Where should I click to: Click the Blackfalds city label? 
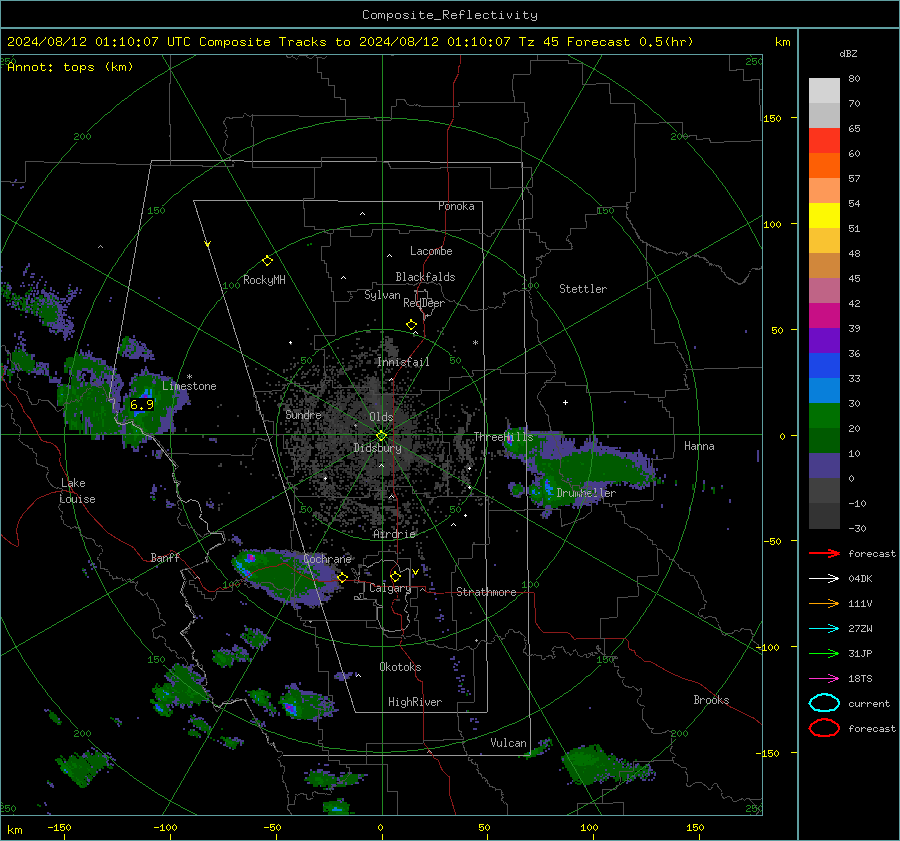coord(425,277)
